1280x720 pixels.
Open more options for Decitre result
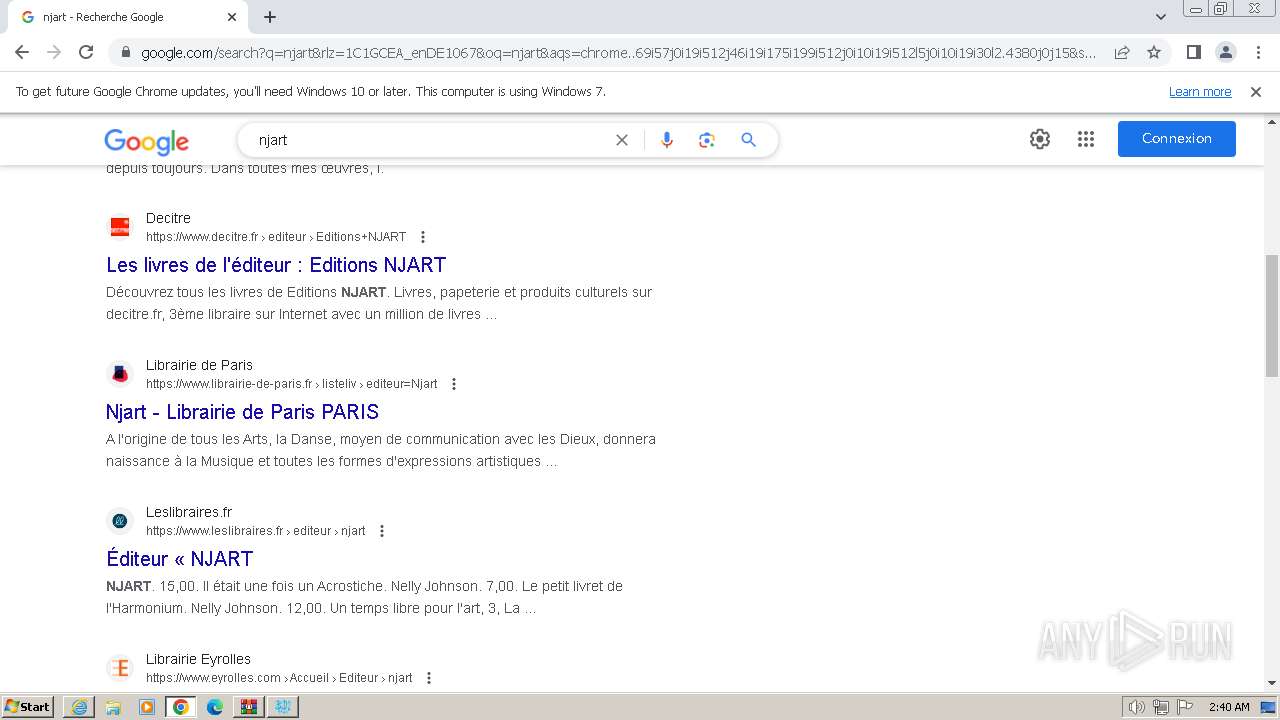click(x=423, y=237)
